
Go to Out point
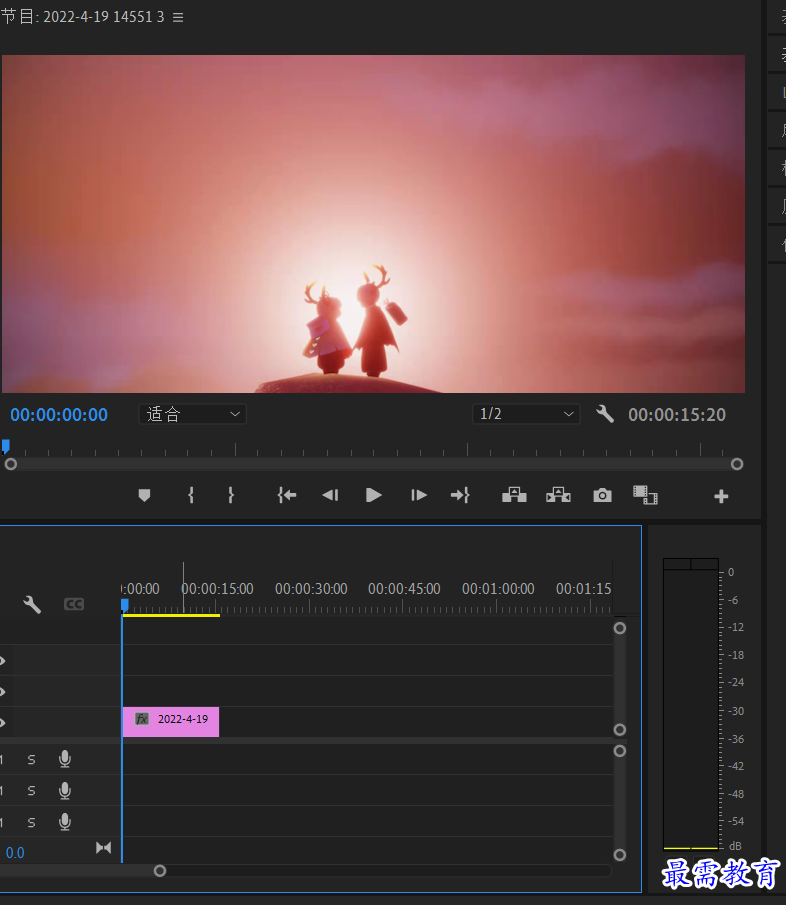(x=460, y=495)
